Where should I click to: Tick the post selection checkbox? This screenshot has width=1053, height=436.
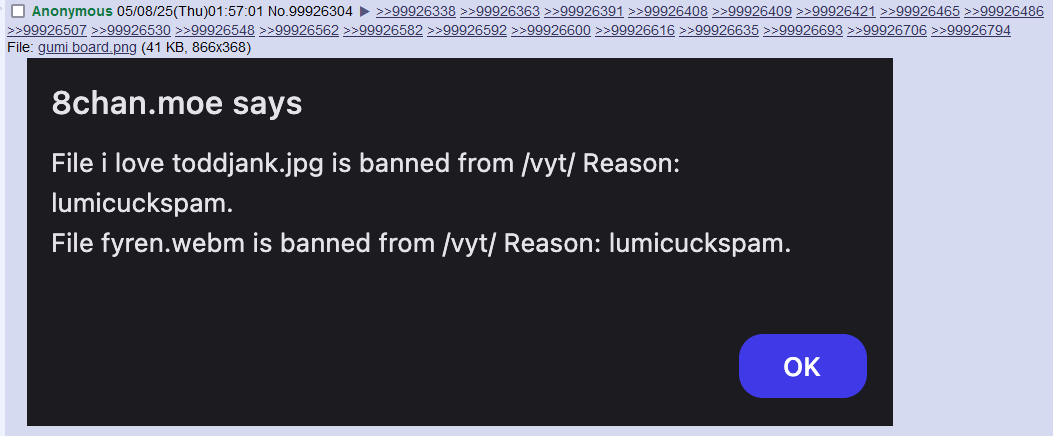point(18,11)
